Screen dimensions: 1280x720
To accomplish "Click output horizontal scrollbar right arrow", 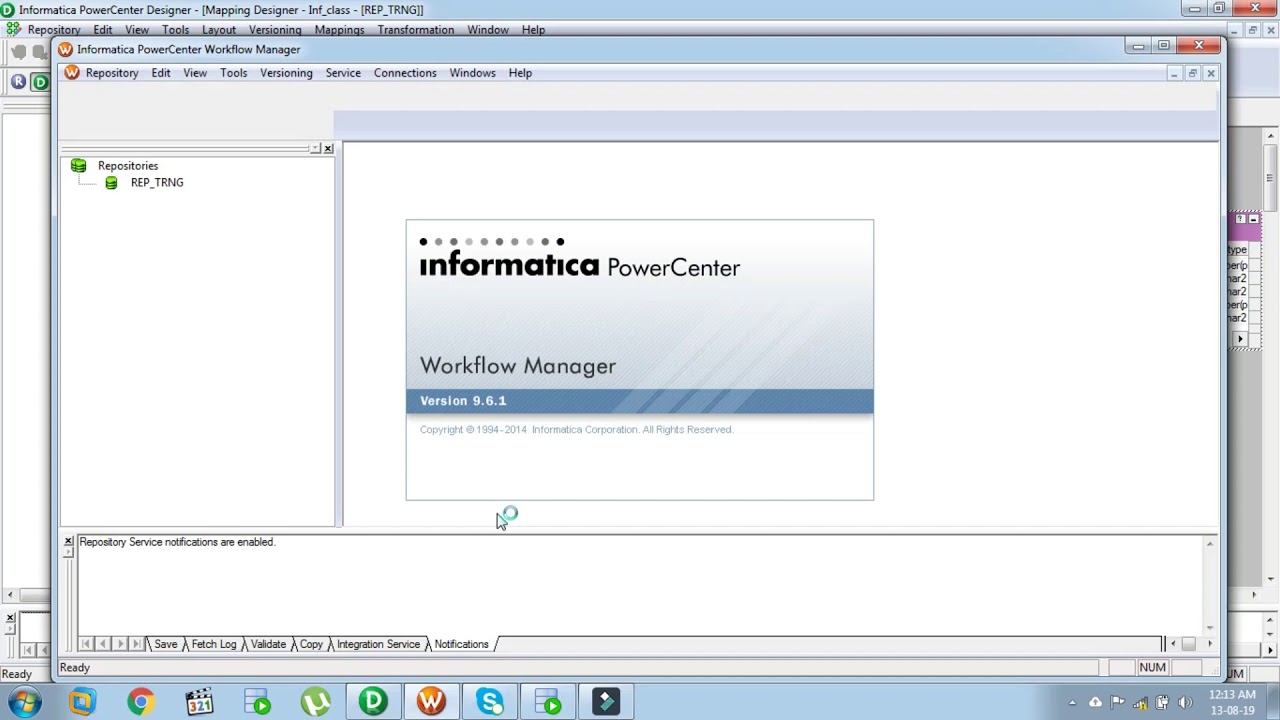I will [1209, 644].
